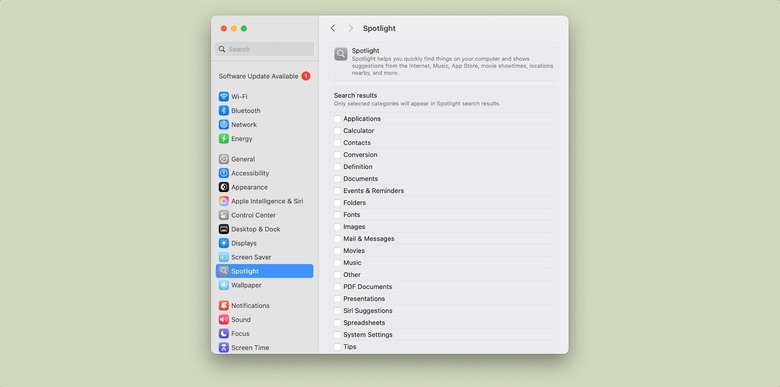Enable the Applications checkbox
This screenshot has height=387, width=780.
coord(337,119)
